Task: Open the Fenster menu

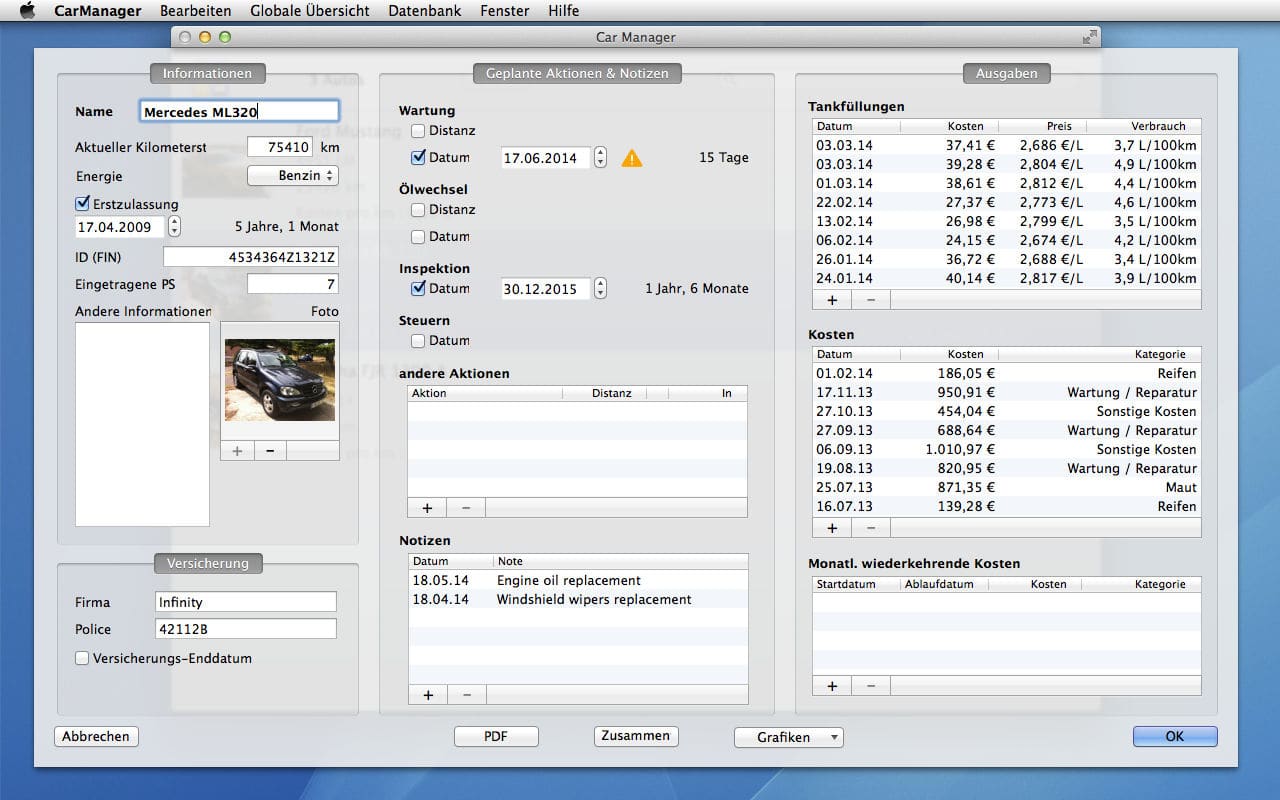Action: coord(505,11)
